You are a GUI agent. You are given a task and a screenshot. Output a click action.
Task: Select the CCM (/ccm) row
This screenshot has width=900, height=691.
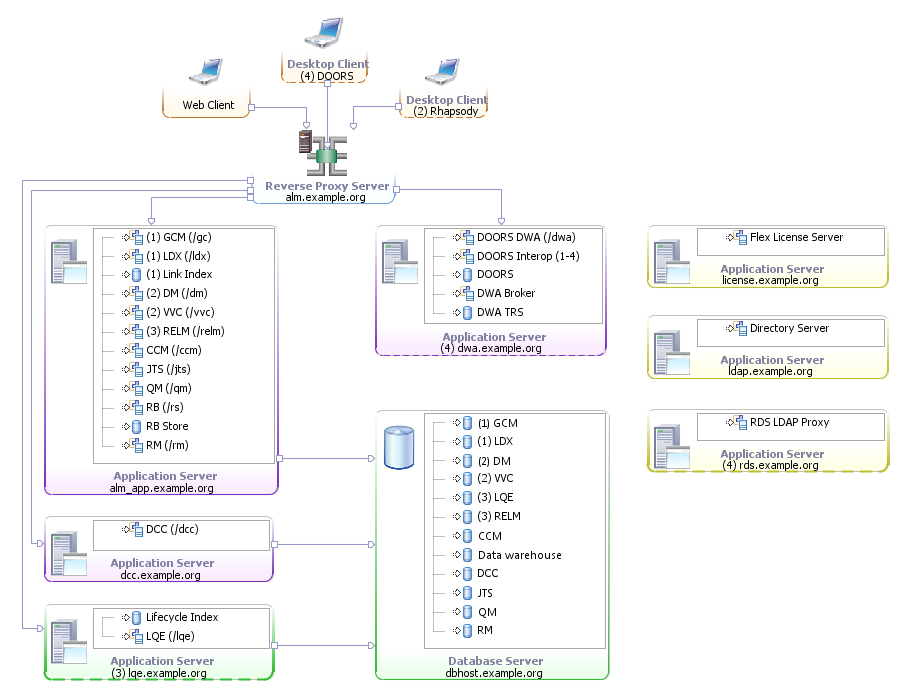[x=161, y=350]
